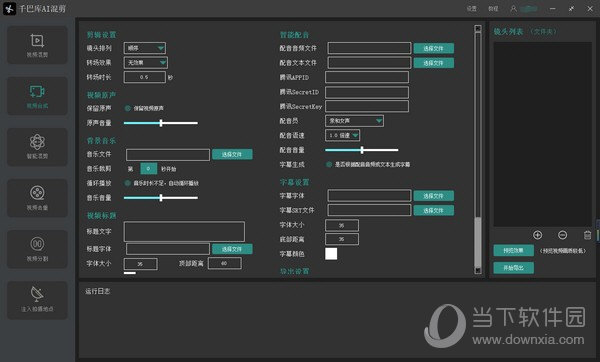Open the 字幕颜色 white color swatch
Screen dimensions: 600x362
pos(331,254)
